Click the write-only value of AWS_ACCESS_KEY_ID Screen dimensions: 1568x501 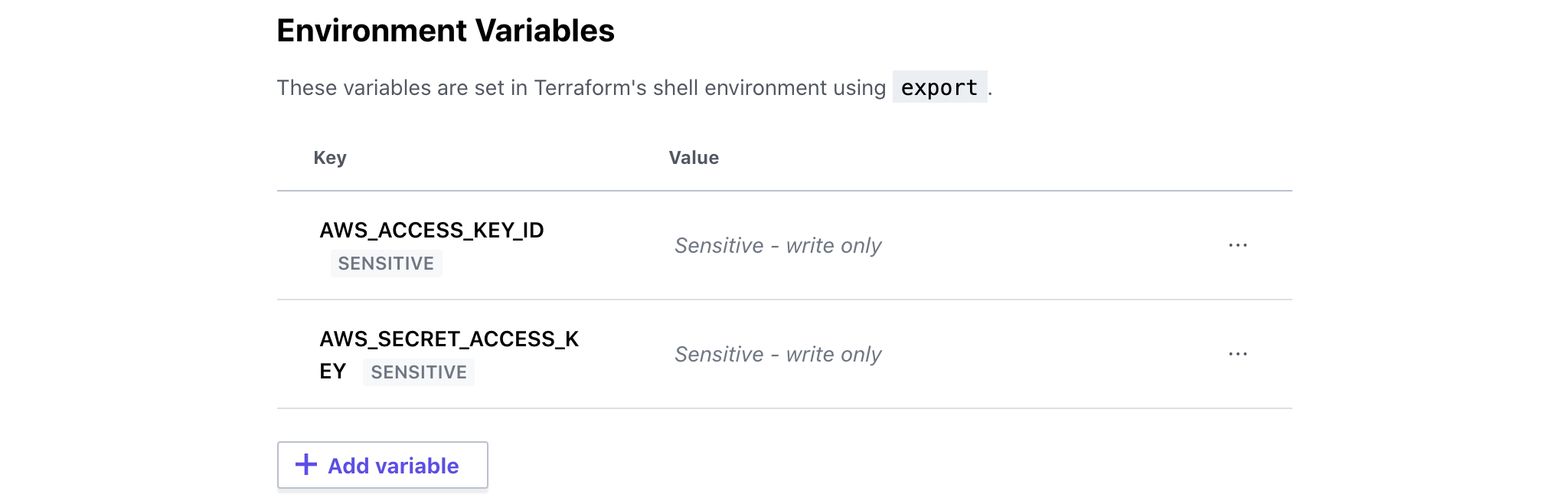pos(778,246)
